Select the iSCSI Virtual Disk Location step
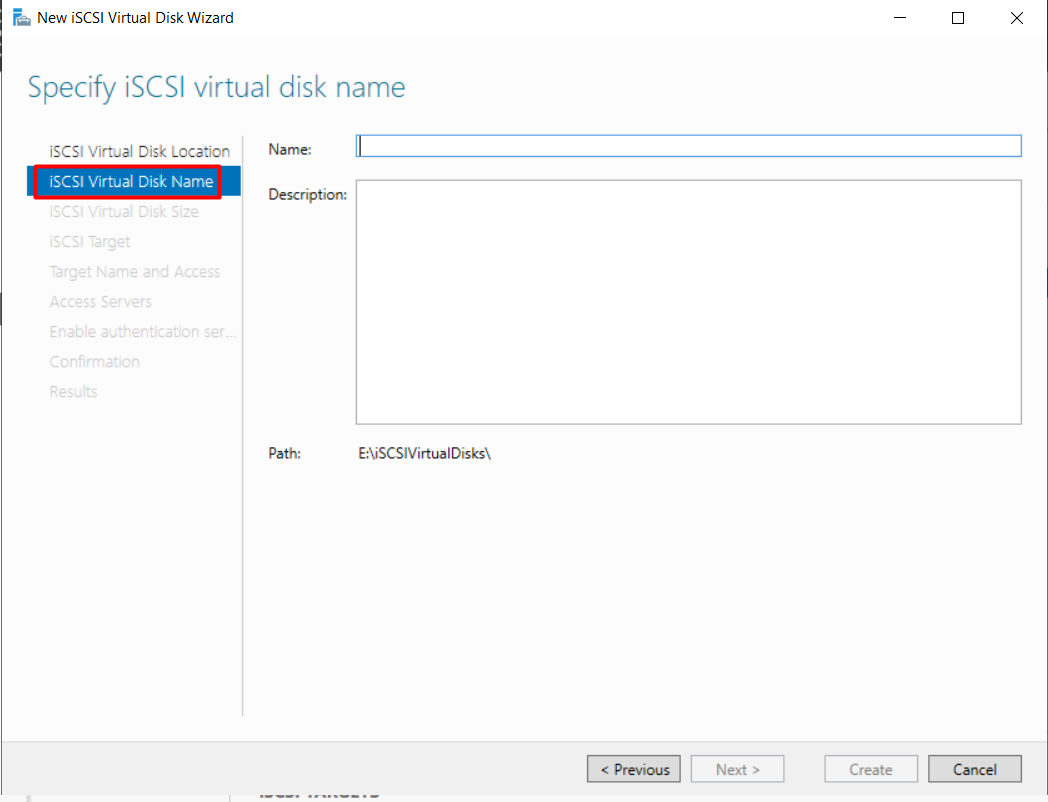Viewport: 1048px width, 802px height. point(139,151)
